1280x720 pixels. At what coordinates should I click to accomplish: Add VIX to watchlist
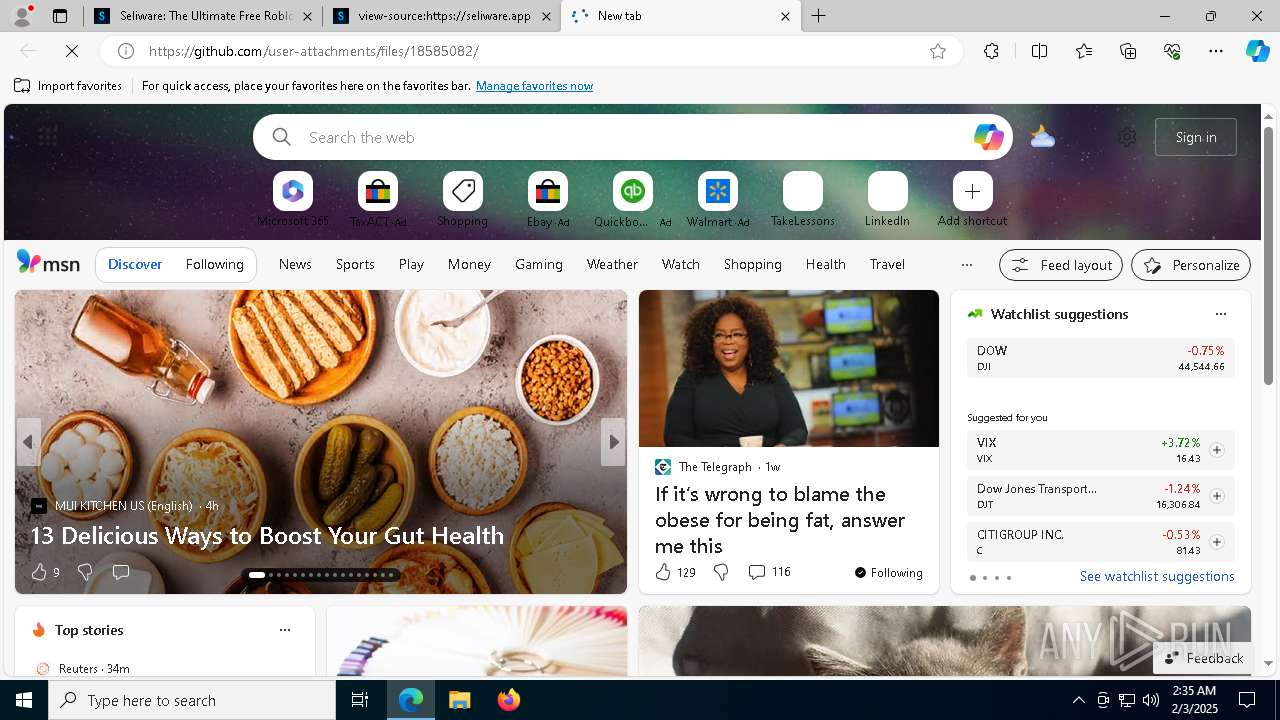pyautogui.click(x=1216, y=450)
